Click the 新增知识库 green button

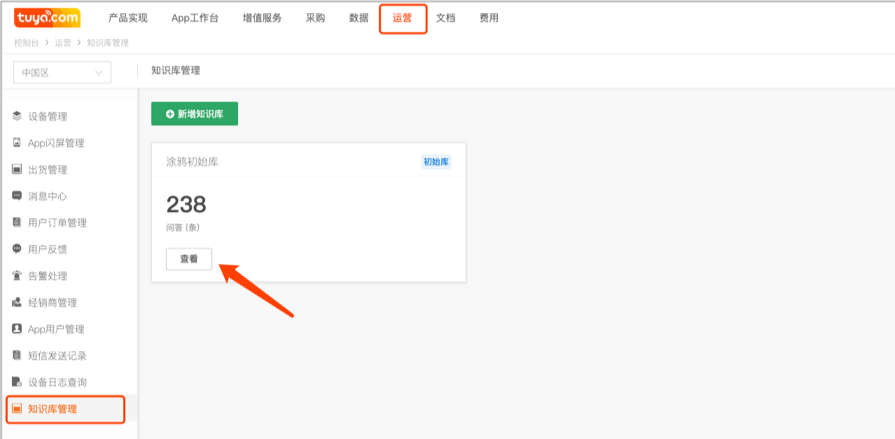coord(195,114)
